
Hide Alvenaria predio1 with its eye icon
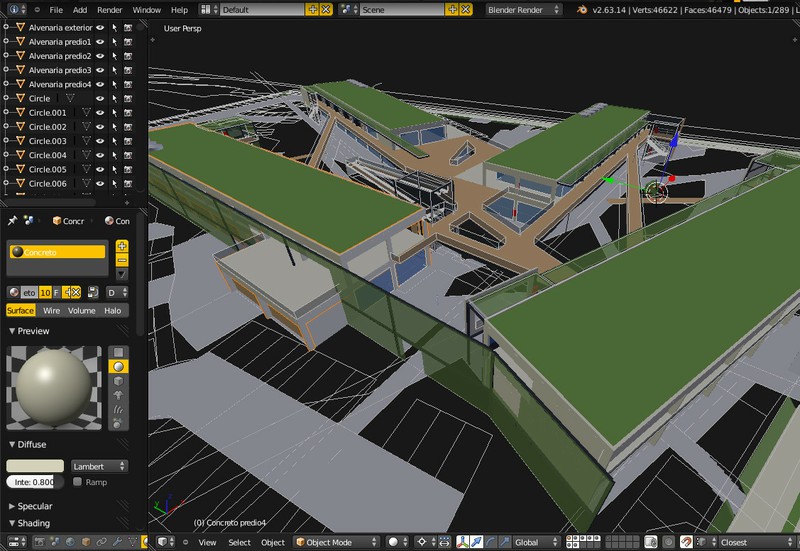coord(100,43)
